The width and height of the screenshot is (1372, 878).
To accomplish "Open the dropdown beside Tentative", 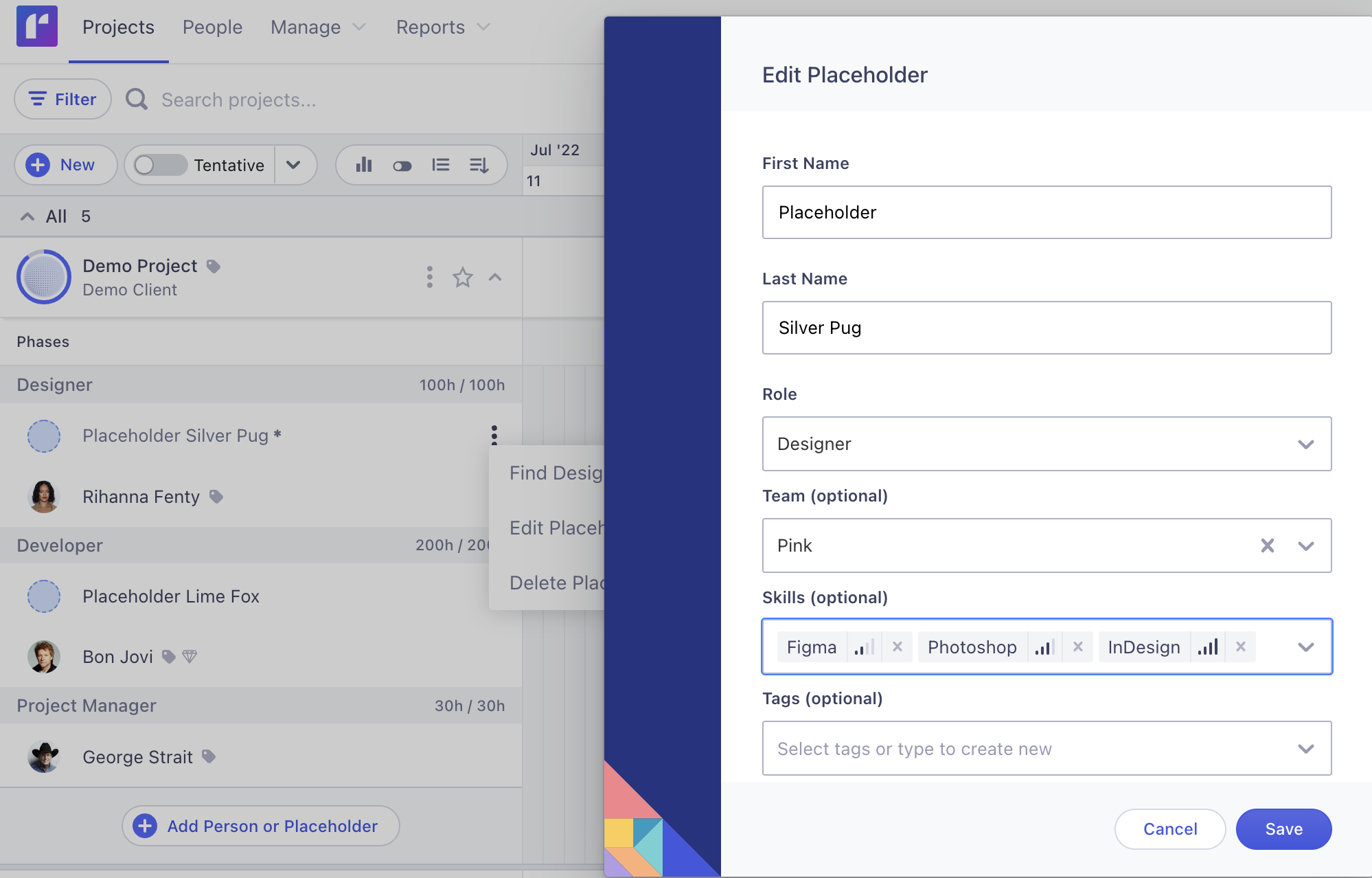I will [293, 165].
